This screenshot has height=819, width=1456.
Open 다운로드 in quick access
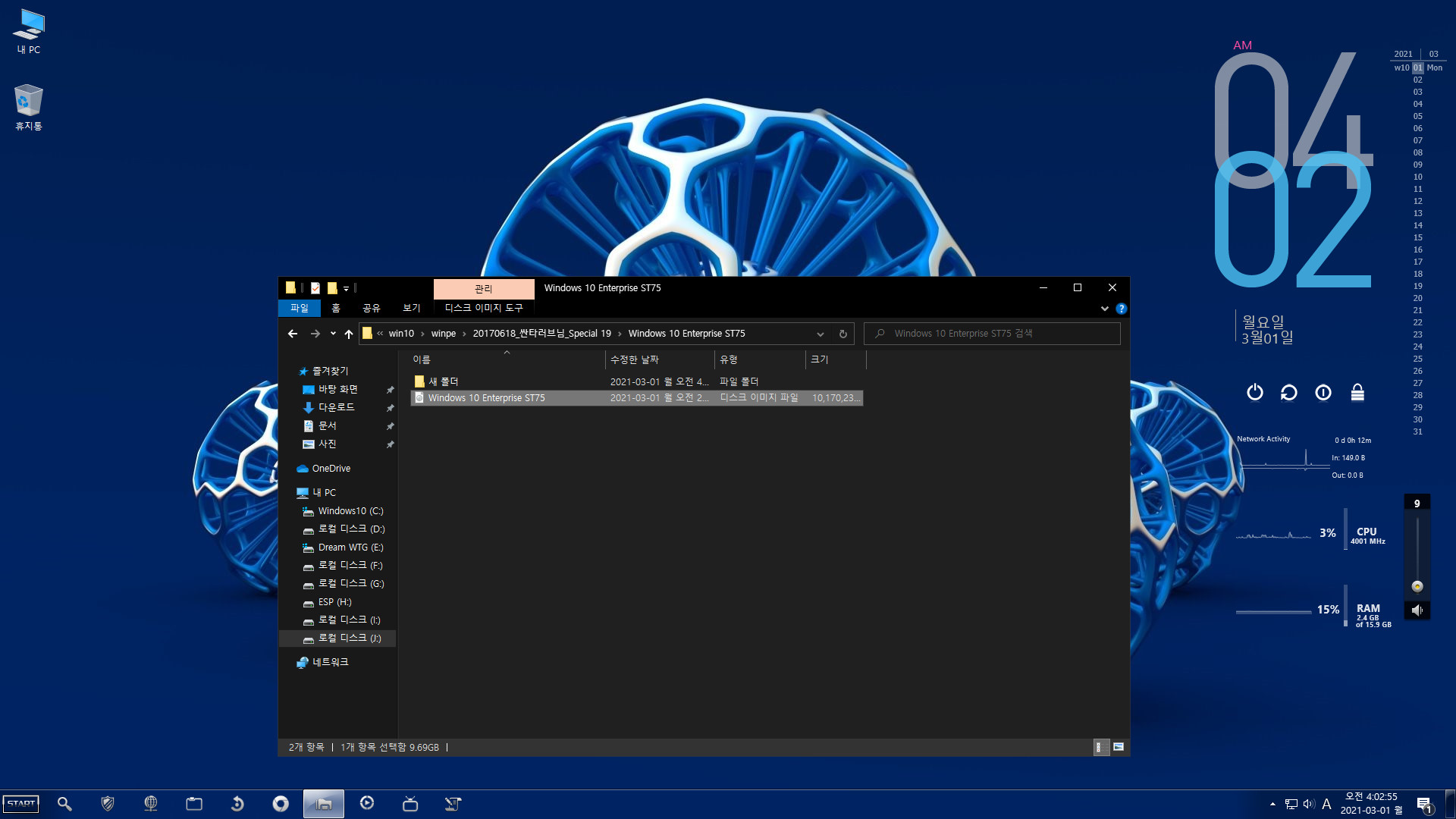[336, 407]
